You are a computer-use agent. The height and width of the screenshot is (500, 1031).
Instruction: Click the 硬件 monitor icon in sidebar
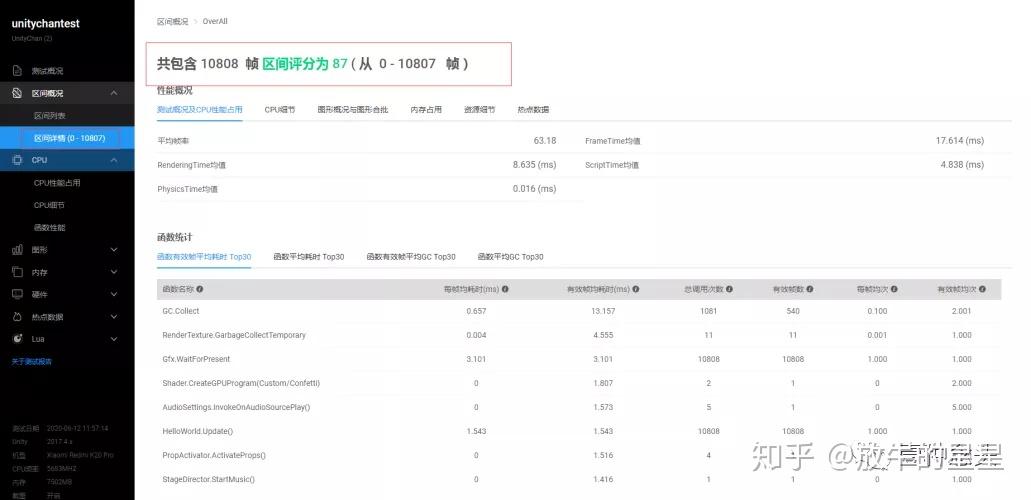[18, 294]
